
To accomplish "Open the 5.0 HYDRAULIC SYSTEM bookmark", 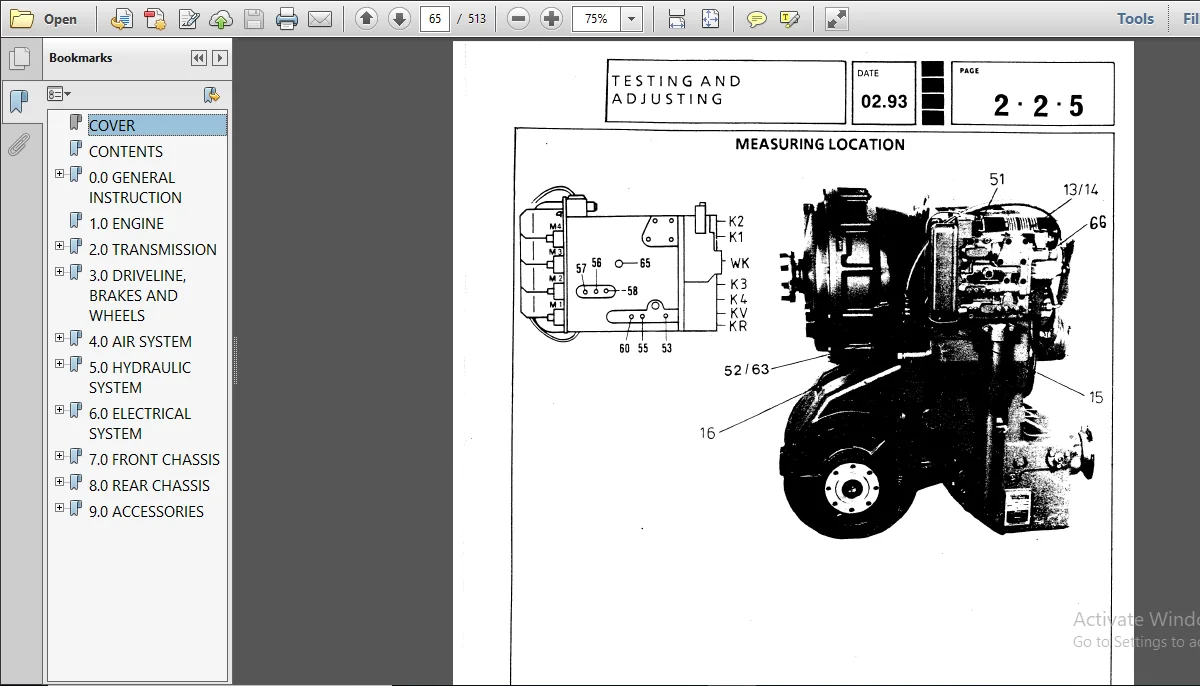I will (139, 377).
